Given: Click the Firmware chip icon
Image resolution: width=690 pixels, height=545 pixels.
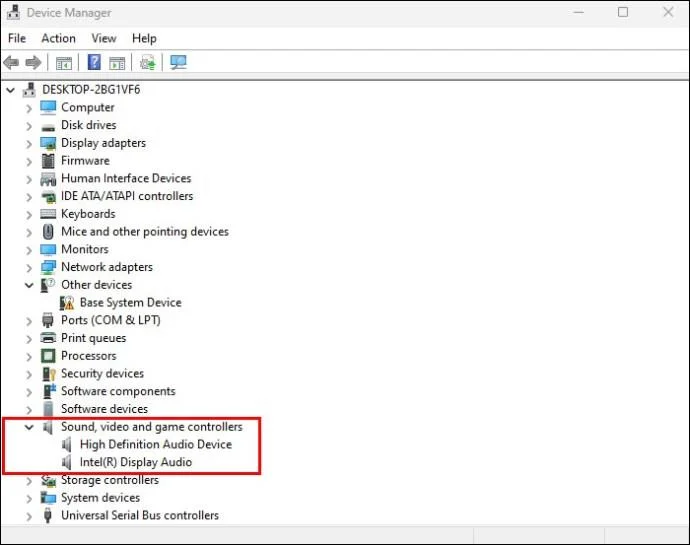Looking at the screenshot, I should pos(48,161).
